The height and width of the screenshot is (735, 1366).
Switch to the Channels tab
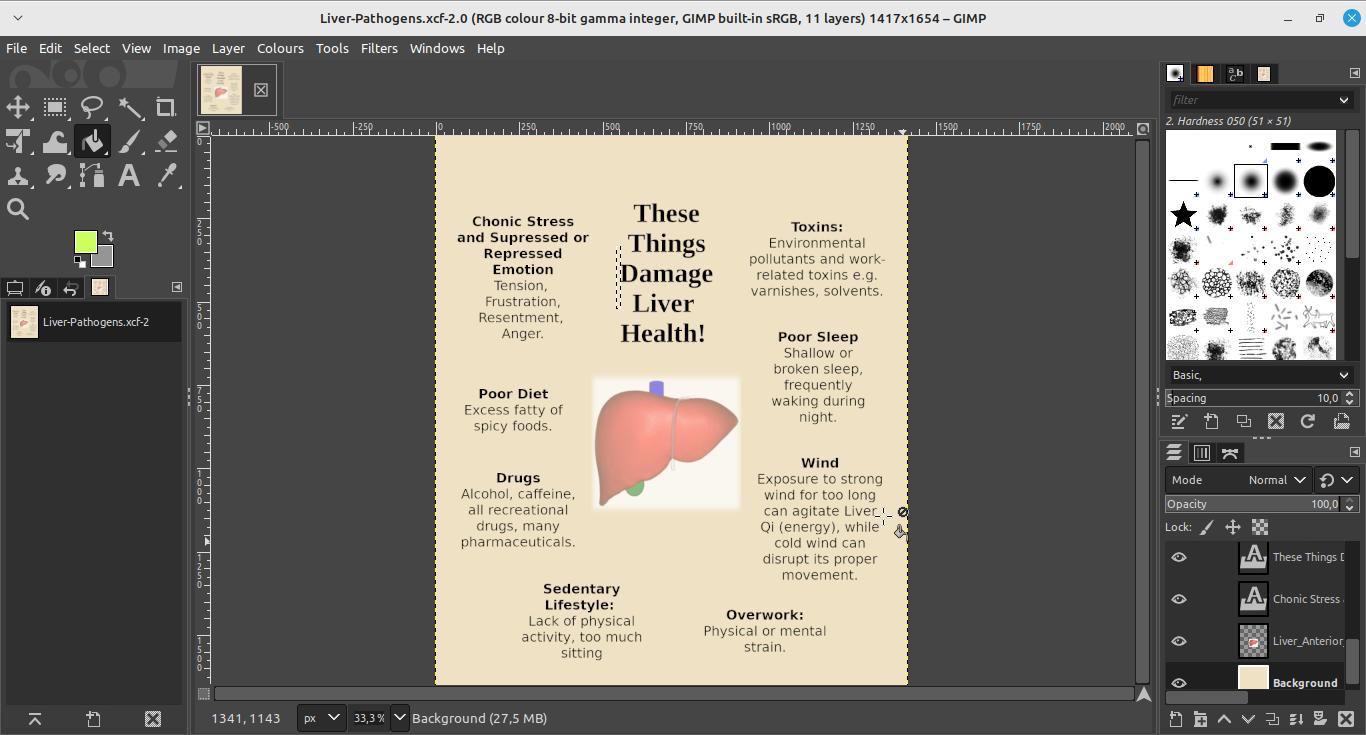[x=1202, y=453]
